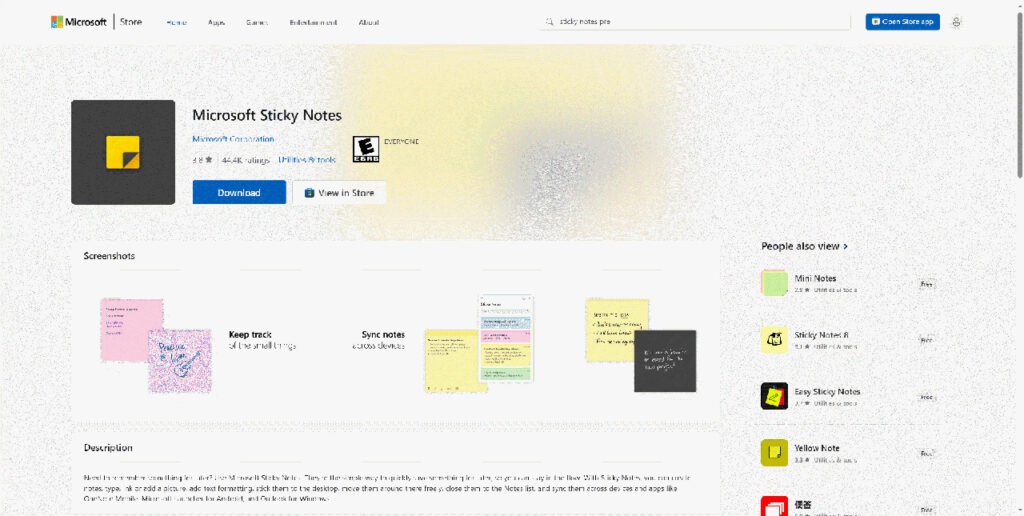The image size is (1024, 516).
Task: Click the red 便签 app icon
Action: pyautogui.click(x=774, y=506)
